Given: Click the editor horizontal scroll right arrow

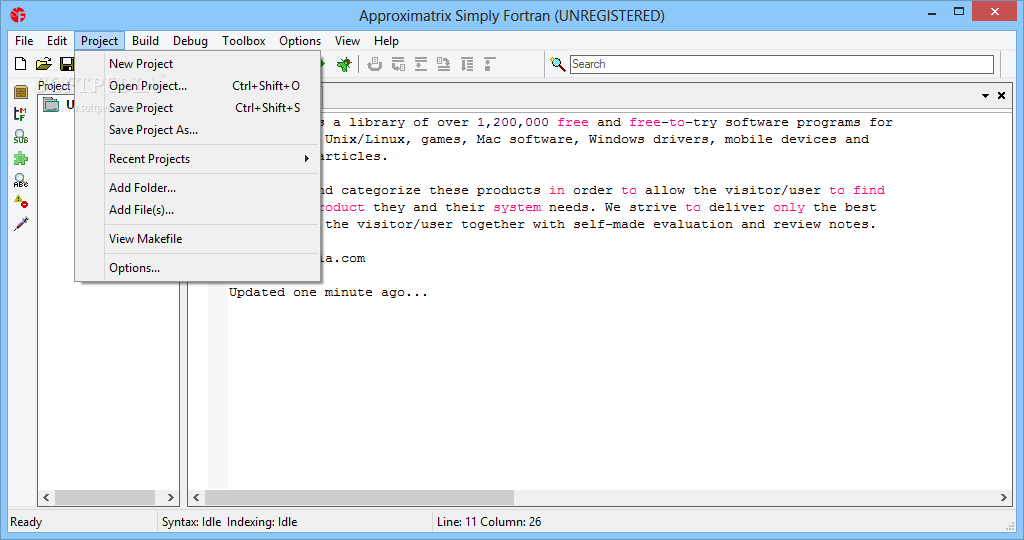Looking at the screenshot, I should pyautogui.click(x=1004, y=498).
